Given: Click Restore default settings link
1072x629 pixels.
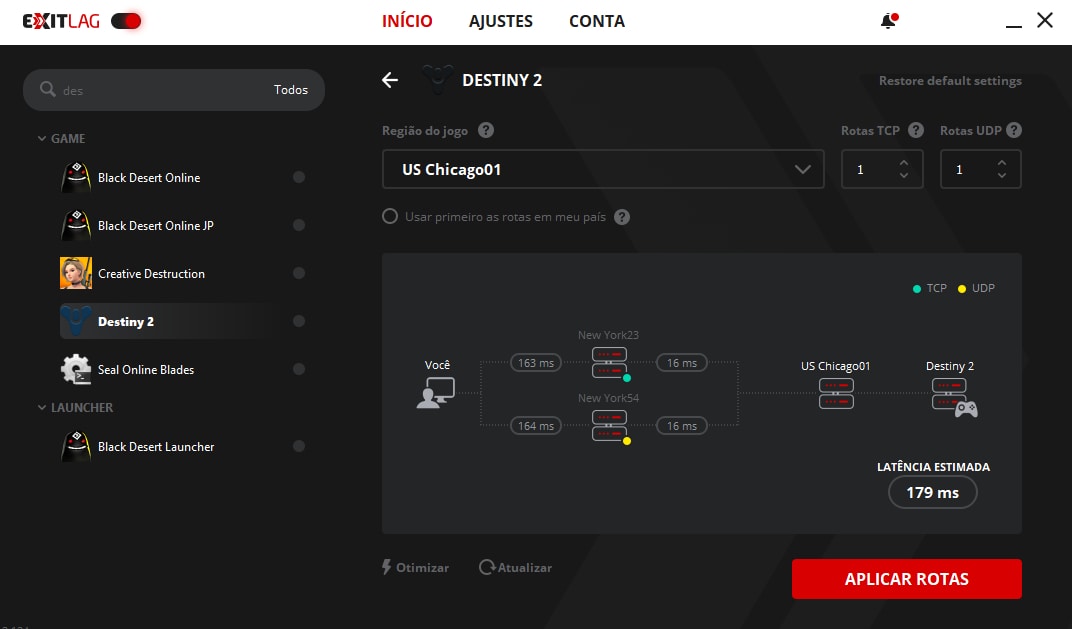Looking at the screenshot, I should coord(950,81).
